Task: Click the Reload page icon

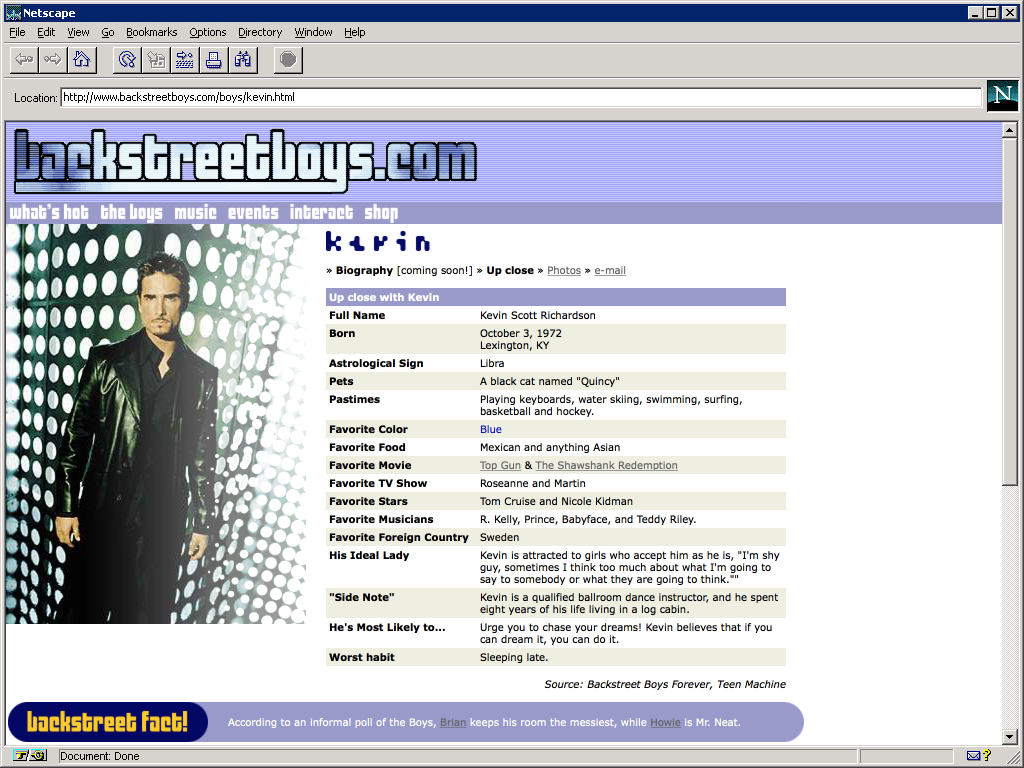Action: coord(125,59)
